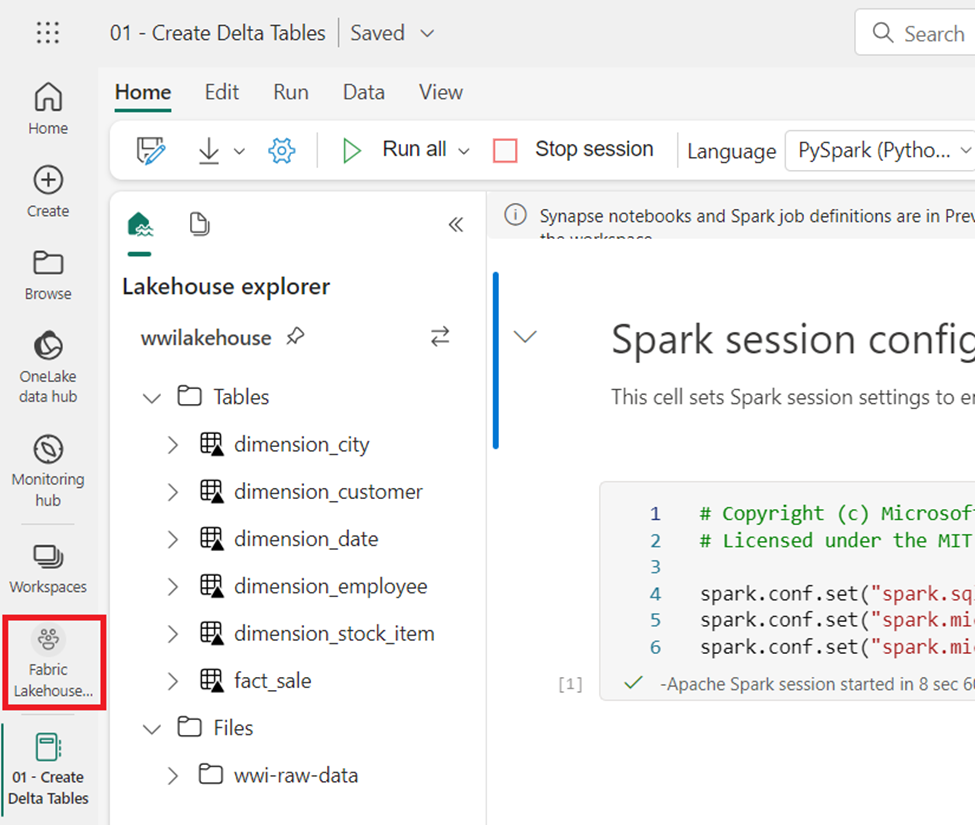Open the Monitoring hub
Screen dimensions: 975x825
48,471
